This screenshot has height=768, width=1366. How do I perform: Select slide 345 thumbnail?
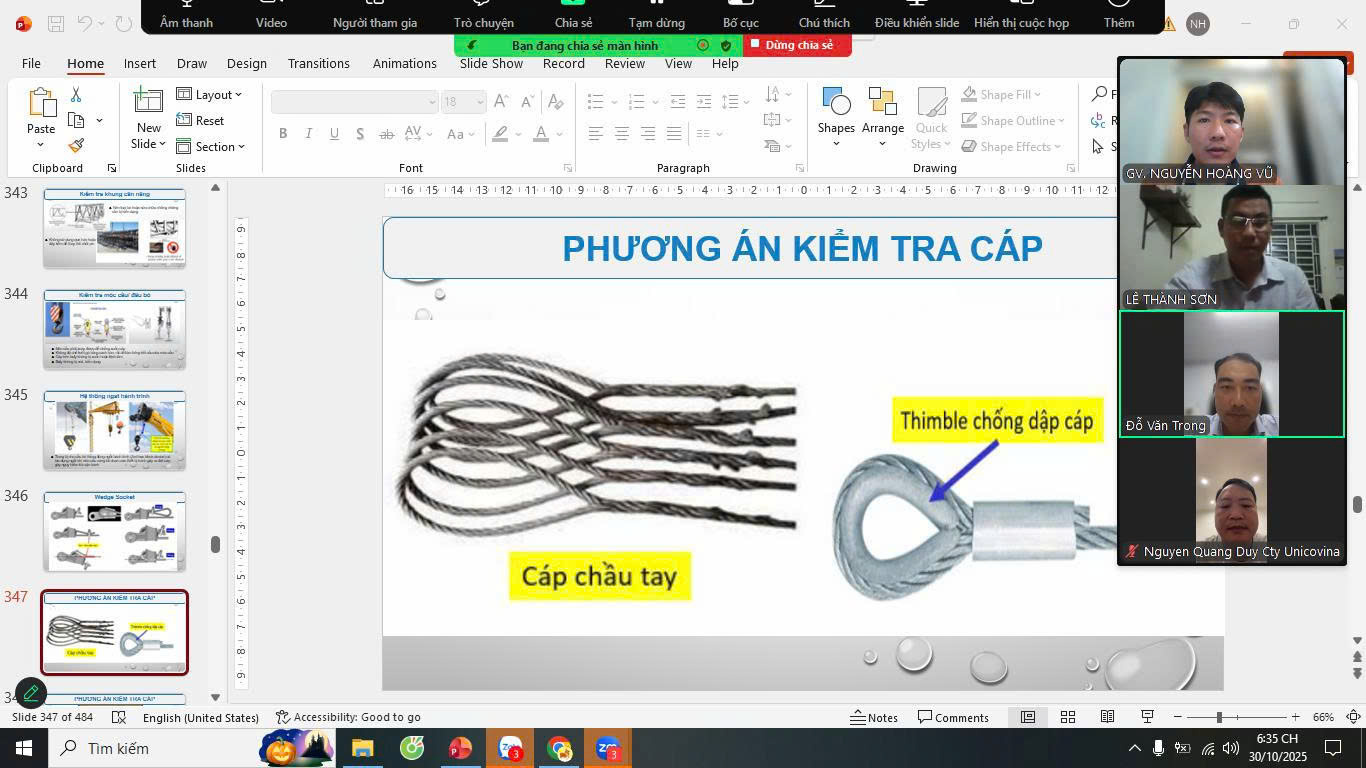[114, 430]
